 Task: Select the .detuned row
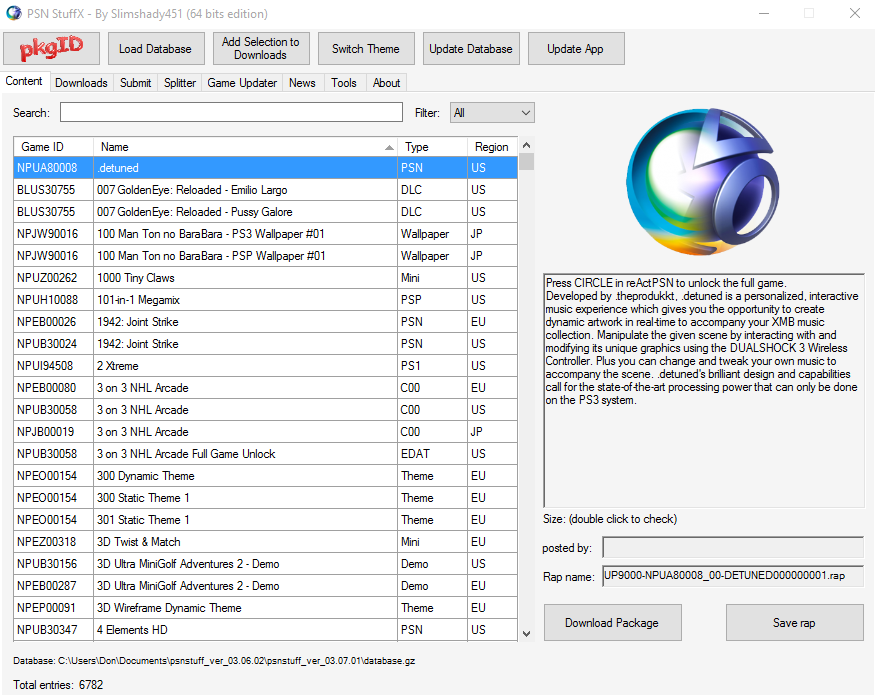[x=266, y=167]
